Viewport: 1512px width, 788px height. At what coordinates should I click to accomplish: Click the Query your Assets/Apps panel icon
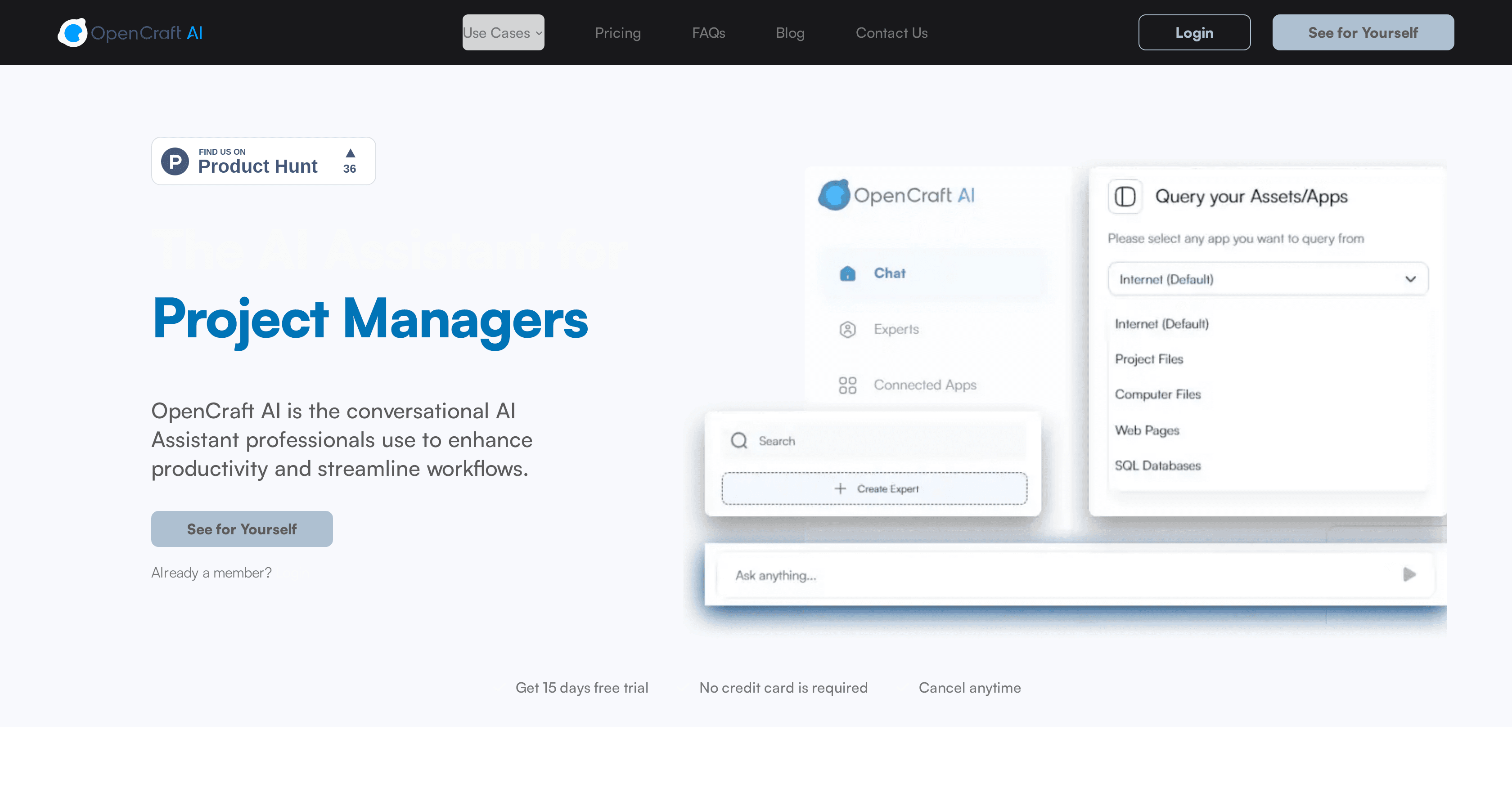click(1125, 197)
